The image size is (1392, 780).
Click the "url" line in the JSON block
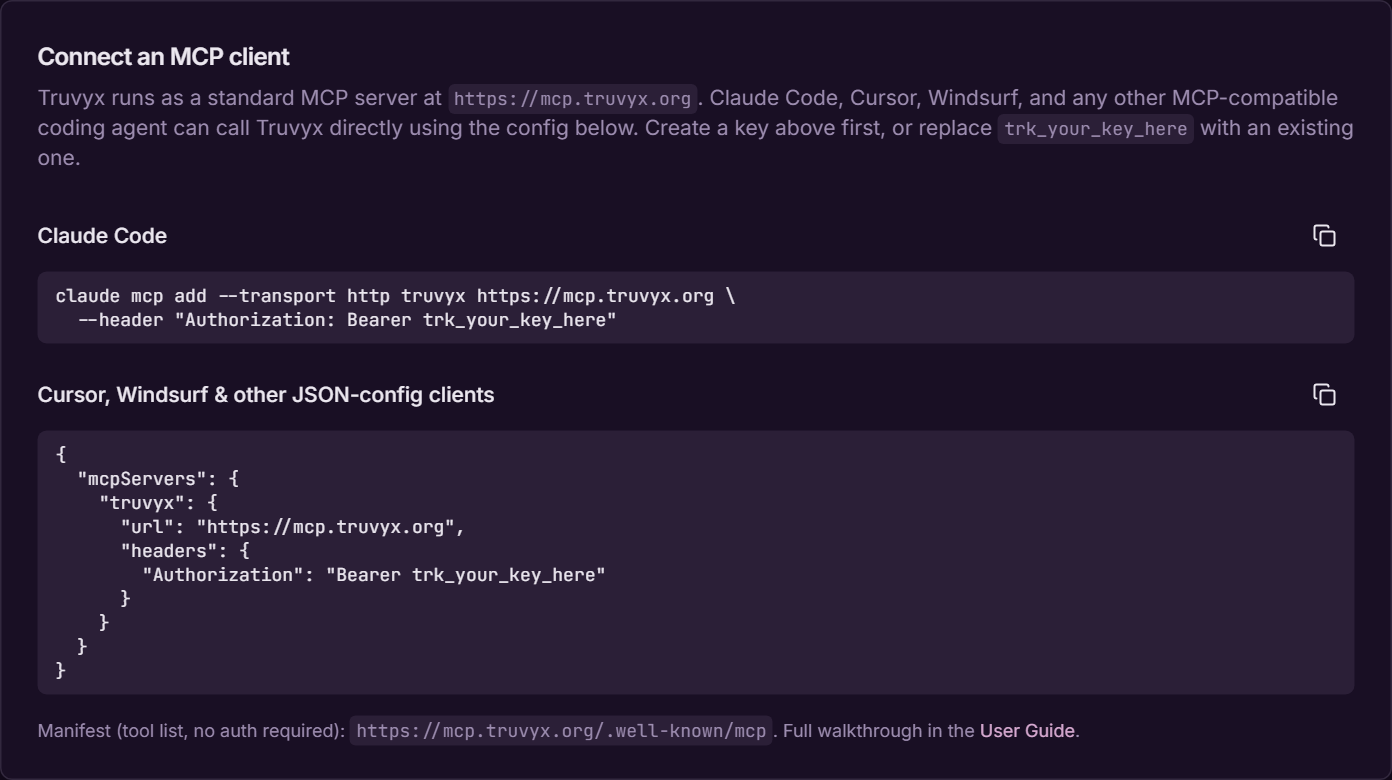(x=293, y=527)
